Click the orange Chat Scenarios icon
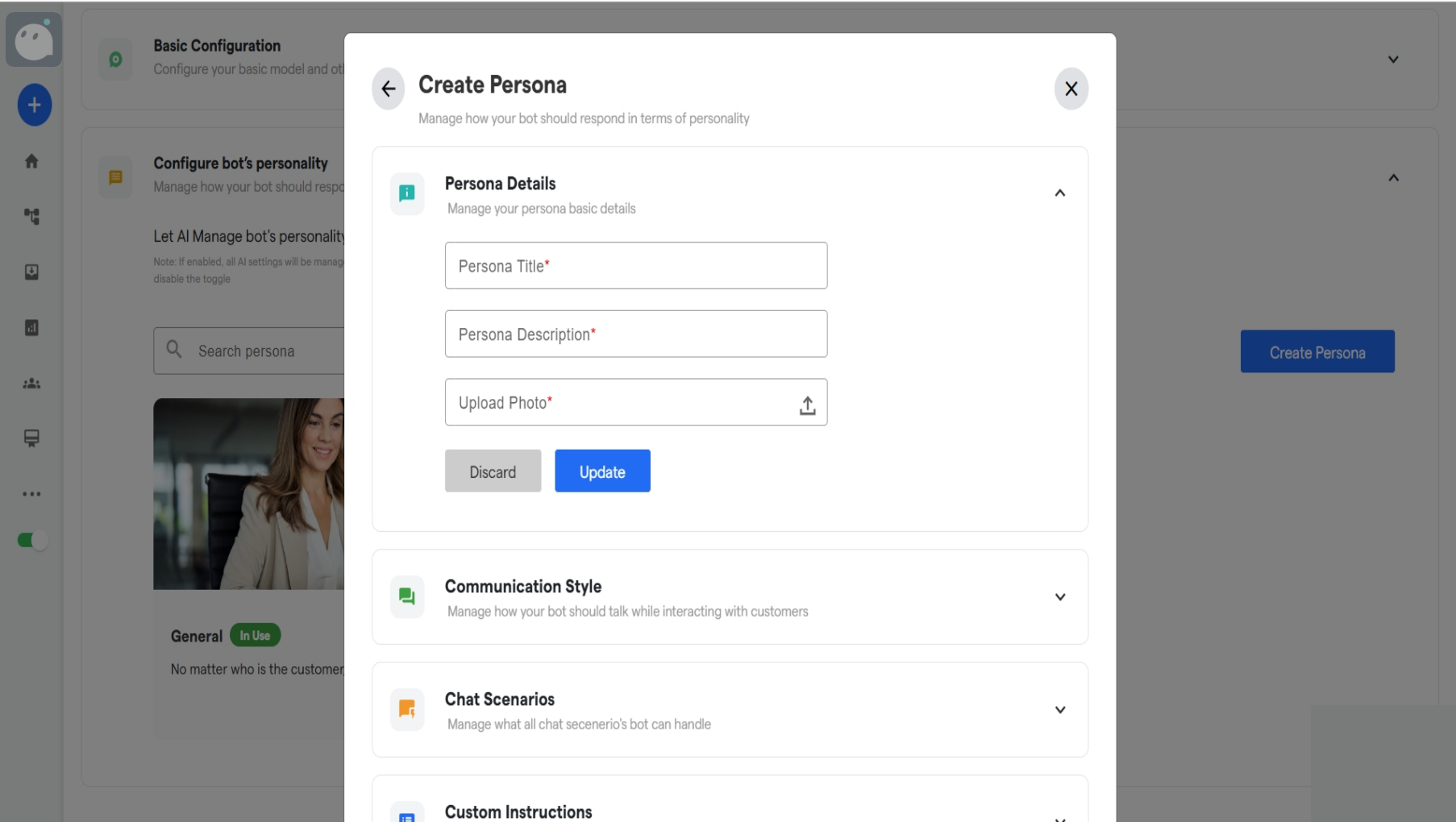Screen dimensions: 1456x822 (407, 709)
